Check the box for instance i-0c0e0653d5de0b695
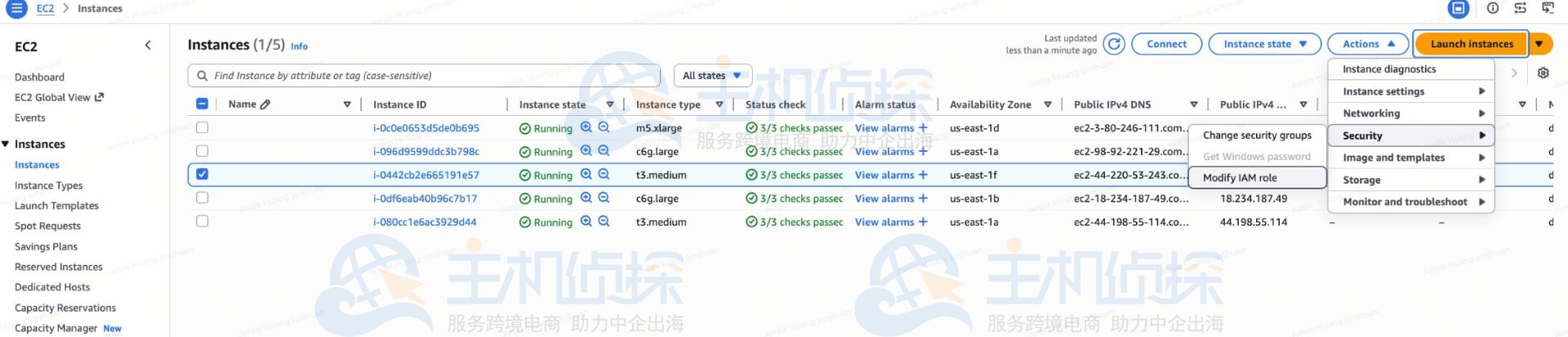Screen dimensions: 1568x337 pyautogui.click(x=203, y=127)
